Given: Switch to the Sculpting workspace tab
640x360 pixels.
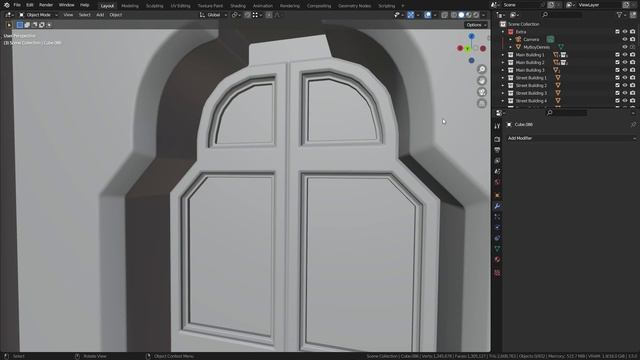Looking at the screenshot, I should [x=155, y=6].
